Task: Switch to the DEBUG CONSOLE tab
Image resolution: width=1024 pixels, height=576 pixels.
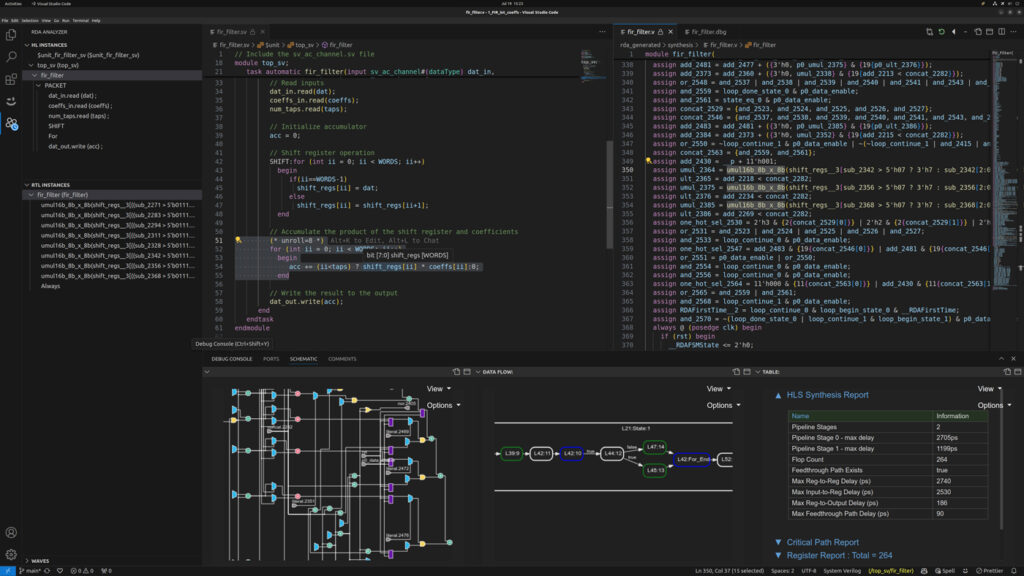Action: point(231,359)
